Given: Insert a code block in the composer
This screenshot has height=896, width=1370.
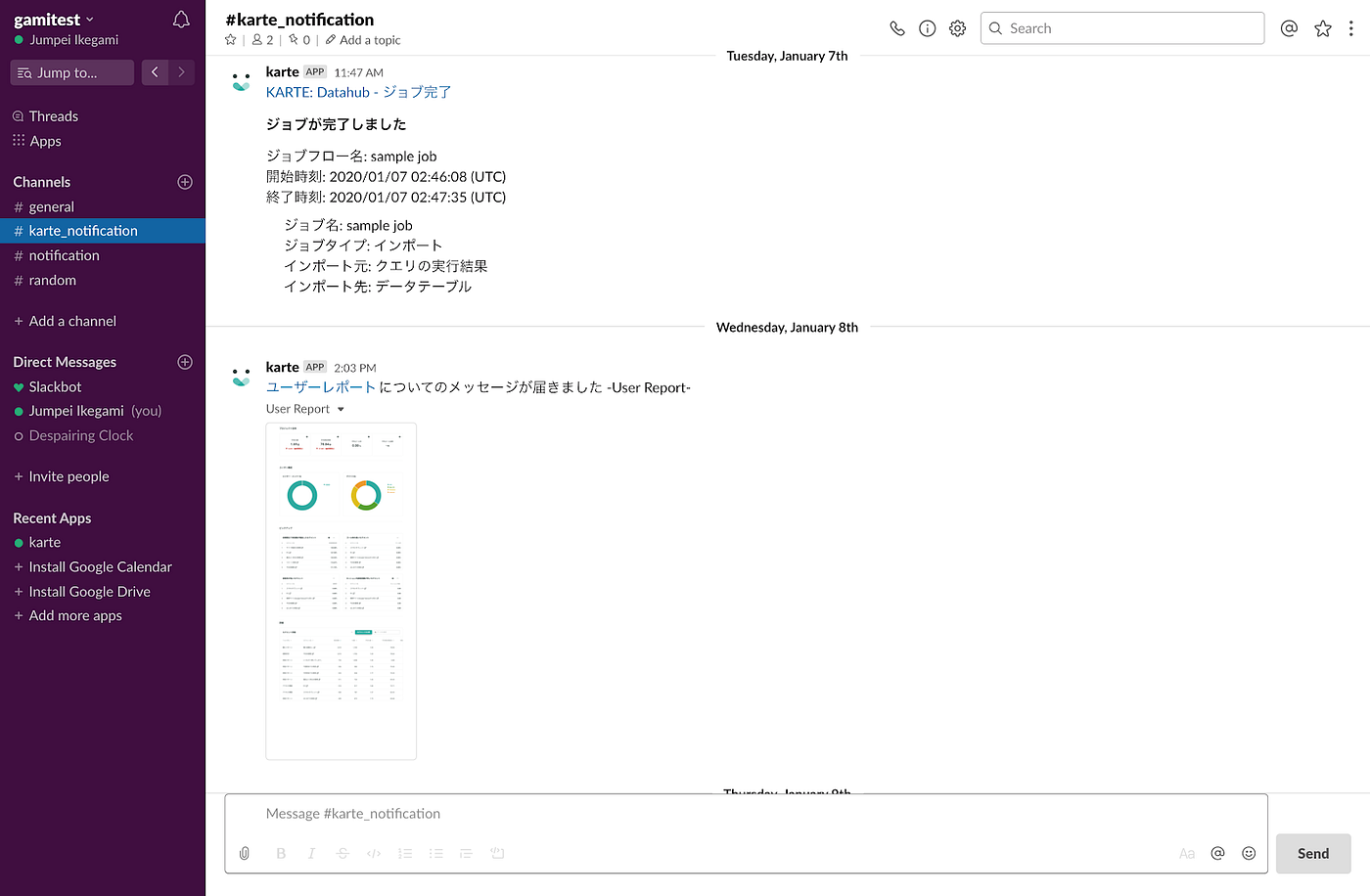Looking at the screenshot, I should point(497,853).
